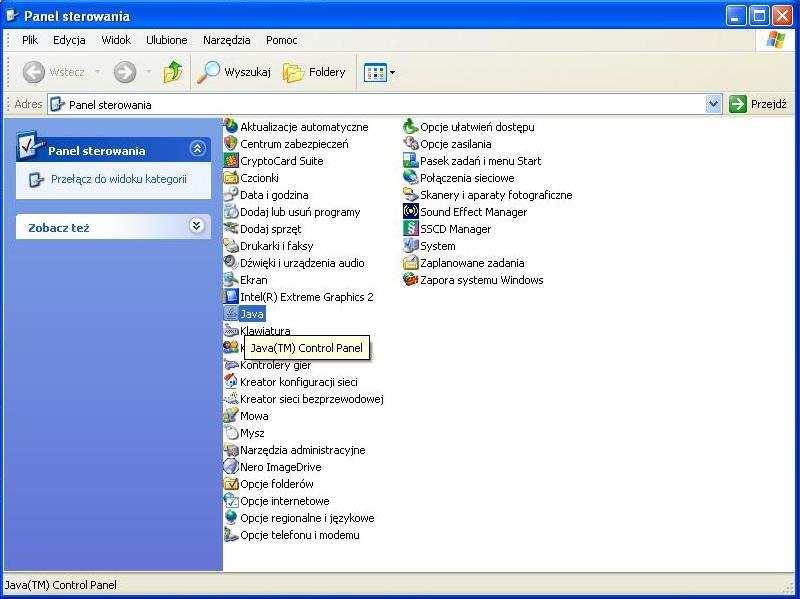The image size is (800, 599).
Task: Click Przełącz do widoku kategorii link
Action: [x=119, y=179]
